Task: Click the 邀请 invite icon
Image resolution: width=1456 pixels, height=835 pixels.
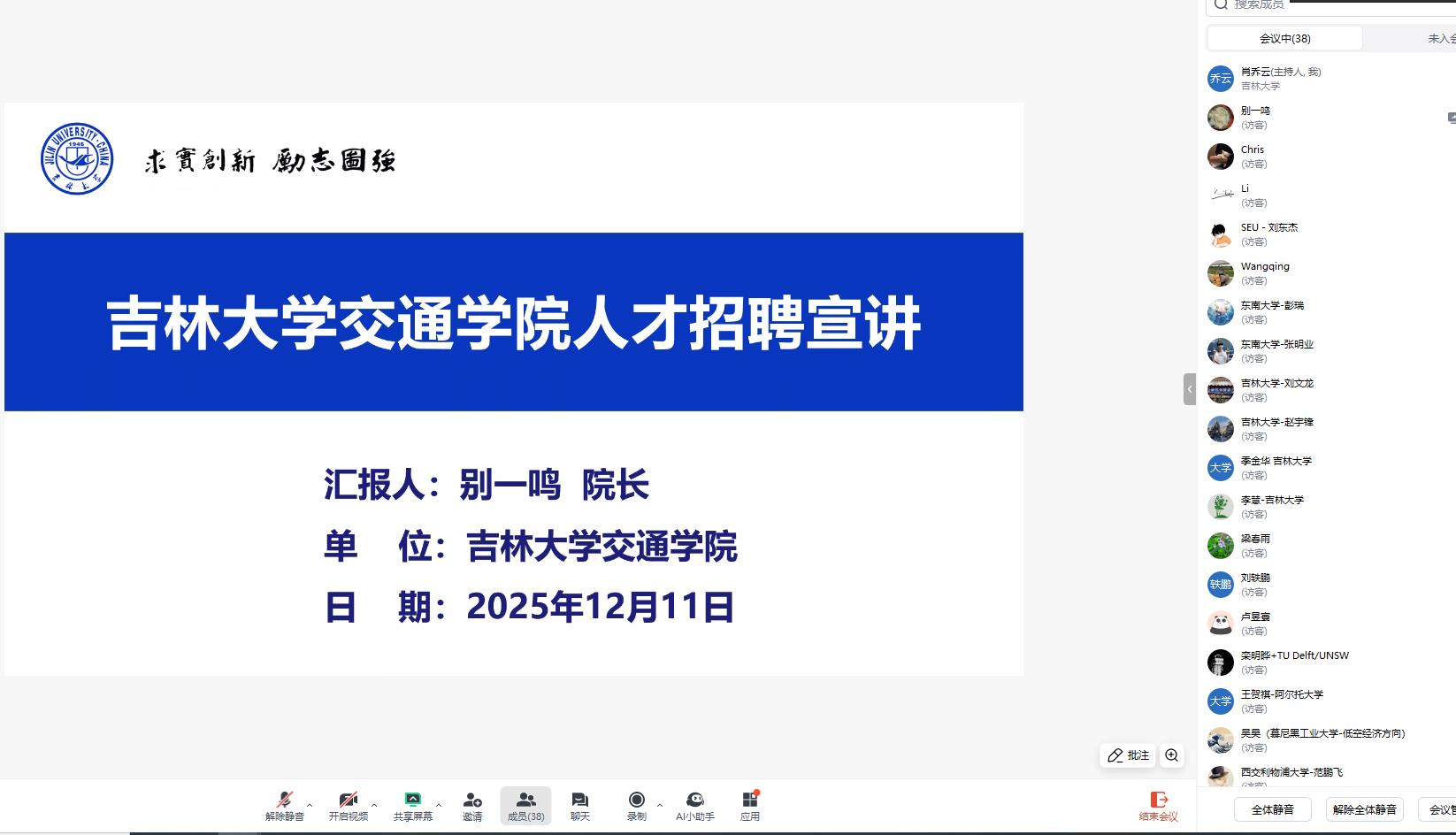Action: [x=472, y=801]
